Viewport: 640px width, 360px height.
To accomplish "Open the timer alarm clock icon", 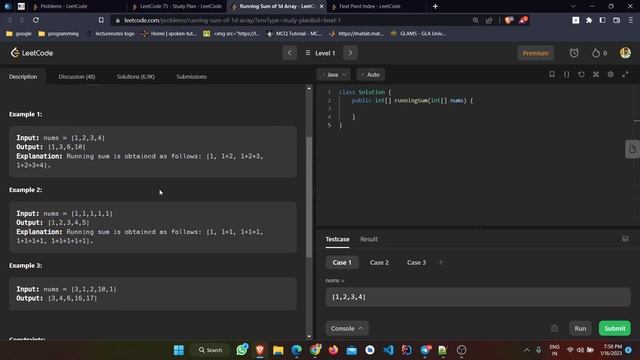I will click(574, 53).
